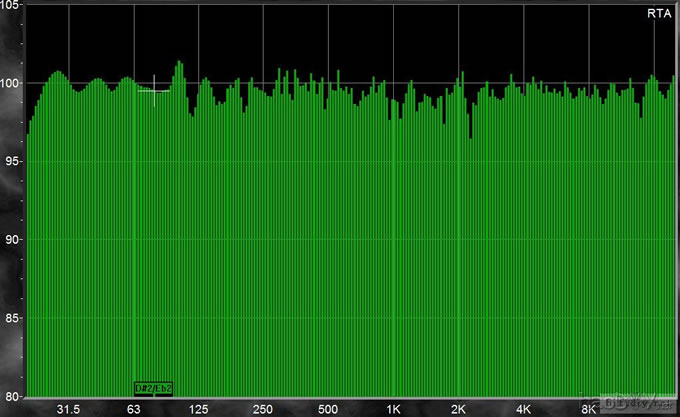Image resolution: width=680 pixels, height=417 pixels.
Task: Click the 90 dB level axis label
Action: coord(11,239)
